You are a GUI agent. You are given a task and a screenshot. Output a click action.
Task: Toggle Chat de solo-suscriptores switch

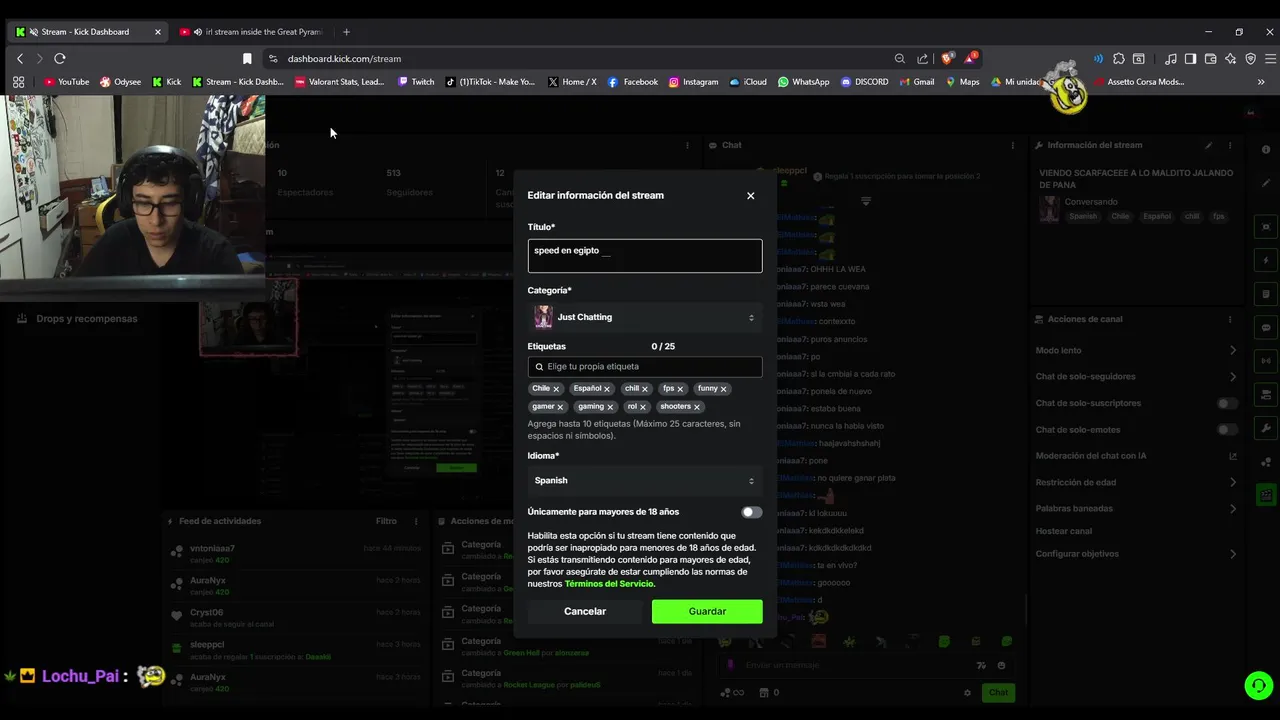click(x=1226, y=404)
